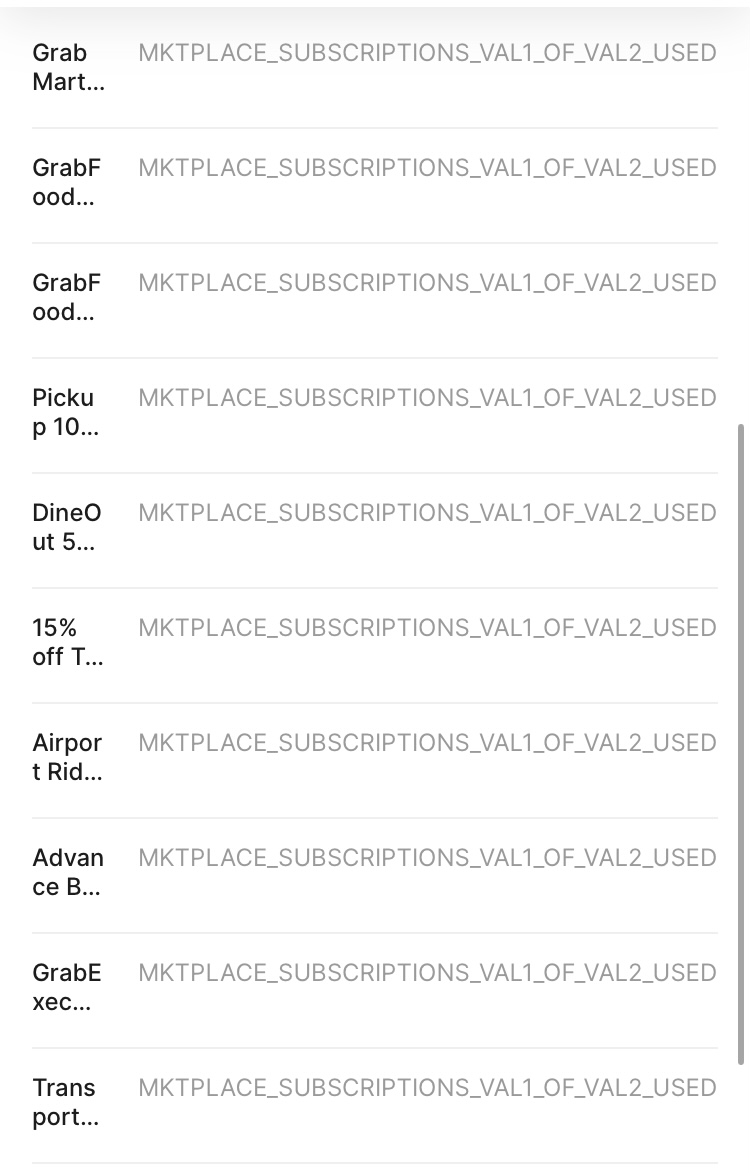
Task: Open the Advance Booking subscription entry
Action: pos(67,873)
